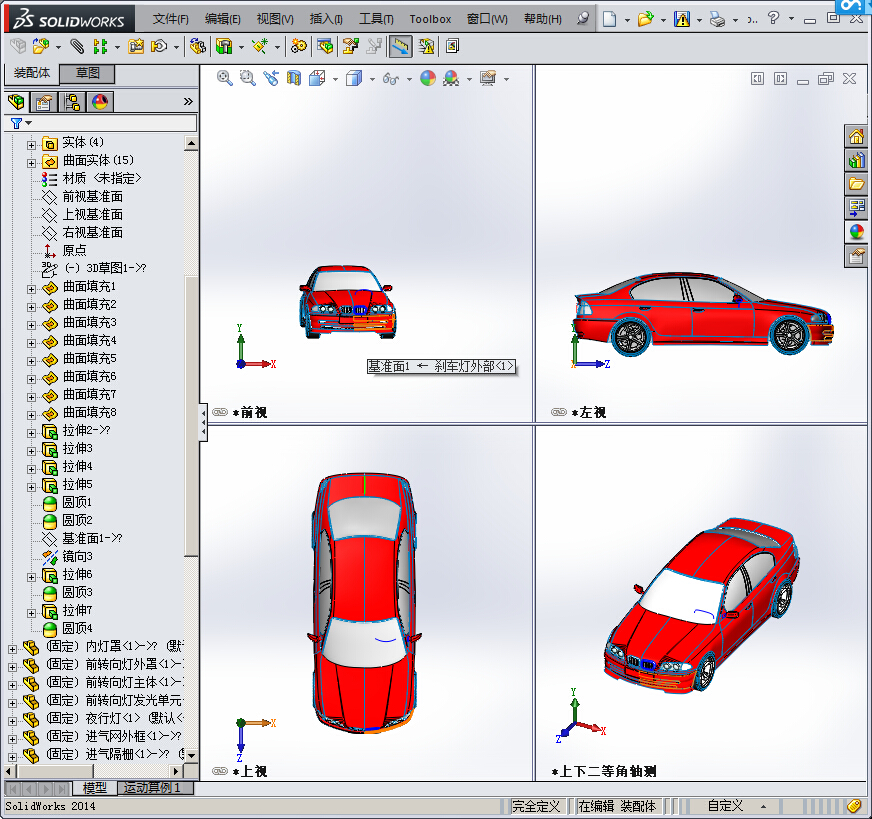Click the Apply Scene icon
872x819 pixels.
point(451,78)
